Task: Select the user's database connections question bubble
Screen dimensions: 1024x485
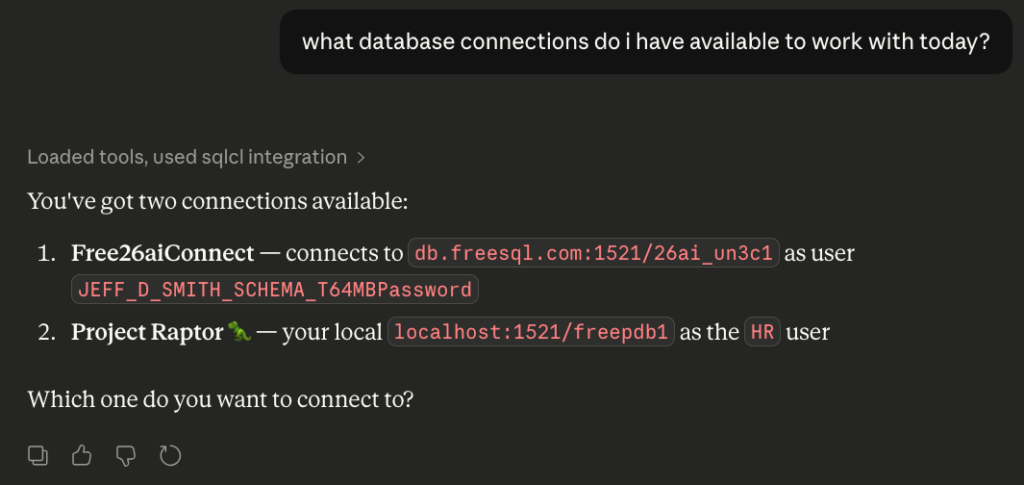Action: tap(646, 42)
